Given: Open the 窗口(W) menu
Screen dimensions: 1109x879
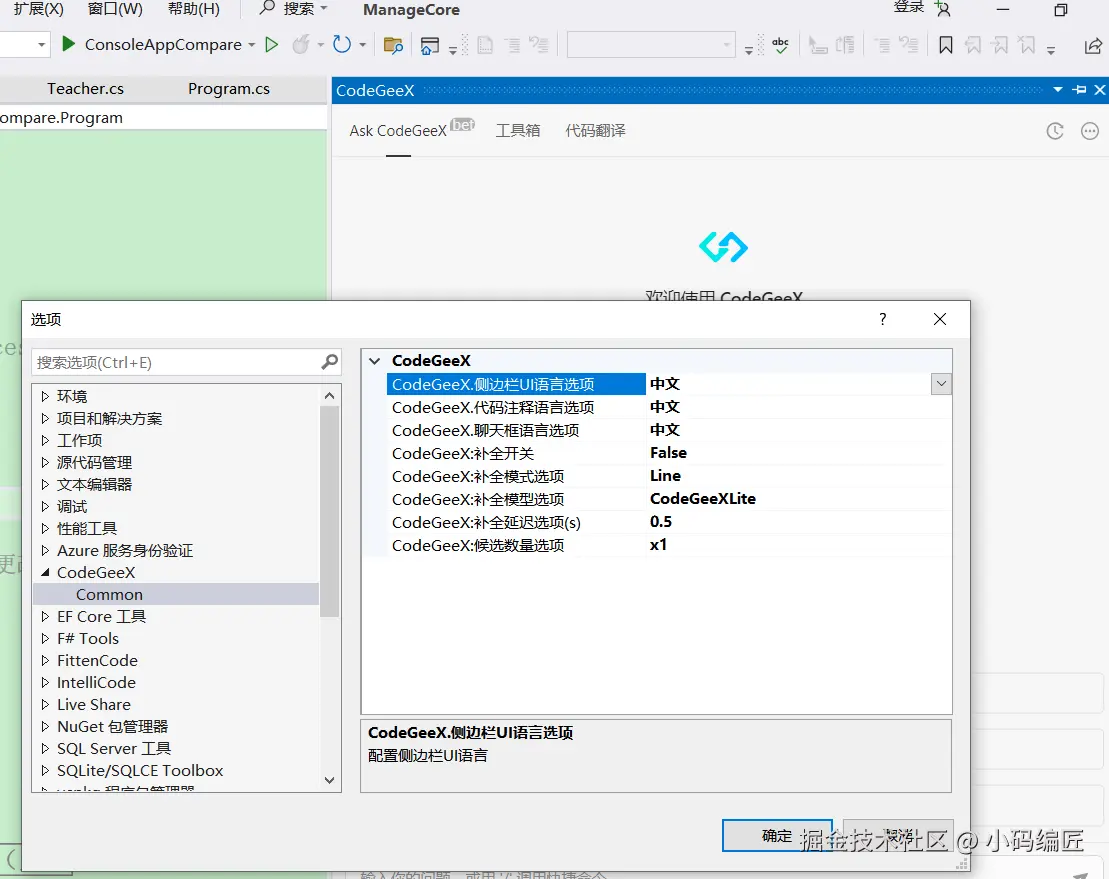Looking at the screenshot, I should [115, 9].
